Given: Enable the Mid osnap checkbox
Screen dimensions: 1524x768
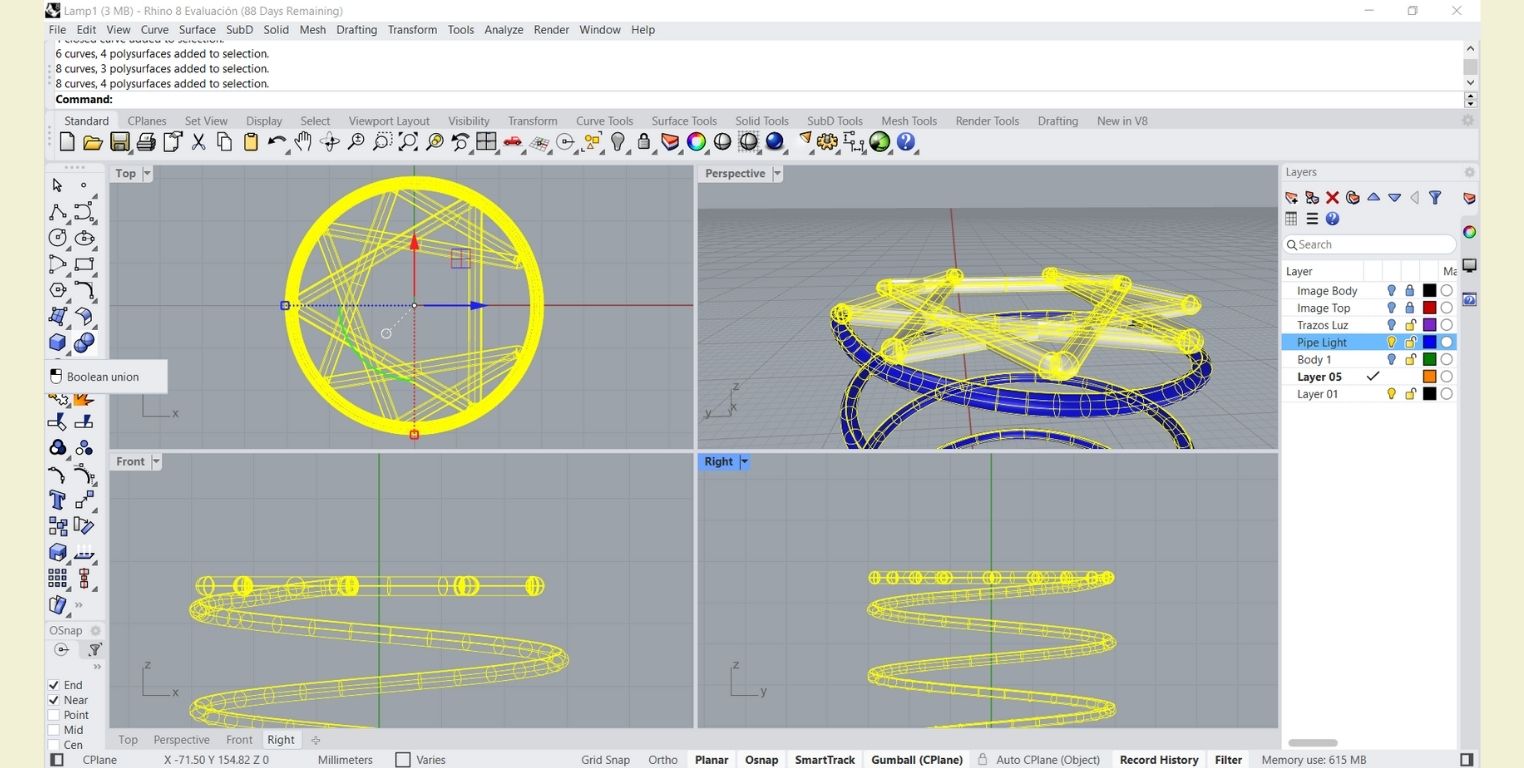Looking at the screenshot, I should (54, 730).
